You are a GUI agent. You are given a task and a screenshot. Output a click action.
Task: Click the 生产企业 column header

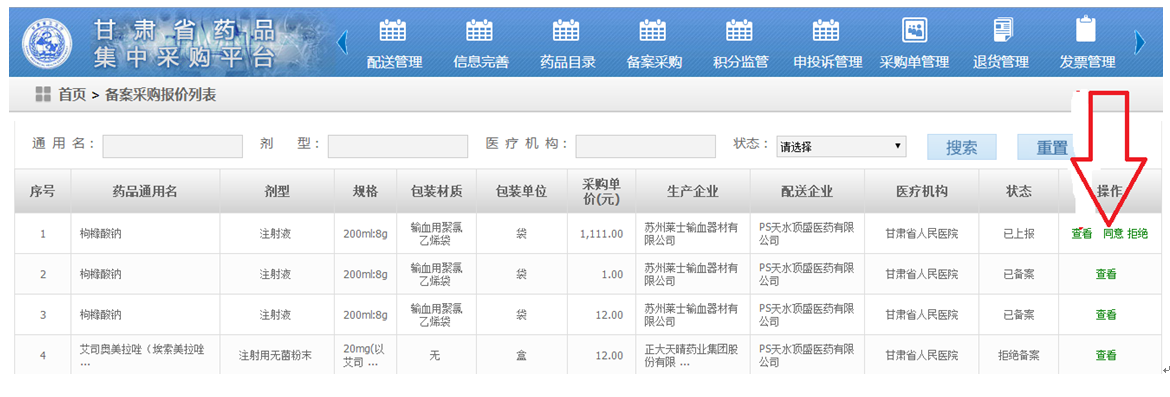[x=692, y=191]
